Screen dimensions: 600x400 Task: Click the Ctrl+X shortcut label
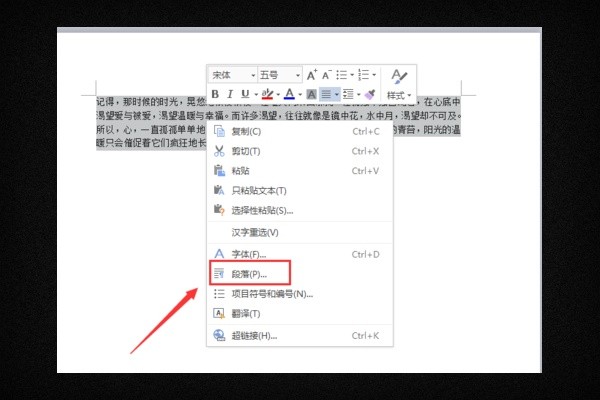[x=365, y=151]
